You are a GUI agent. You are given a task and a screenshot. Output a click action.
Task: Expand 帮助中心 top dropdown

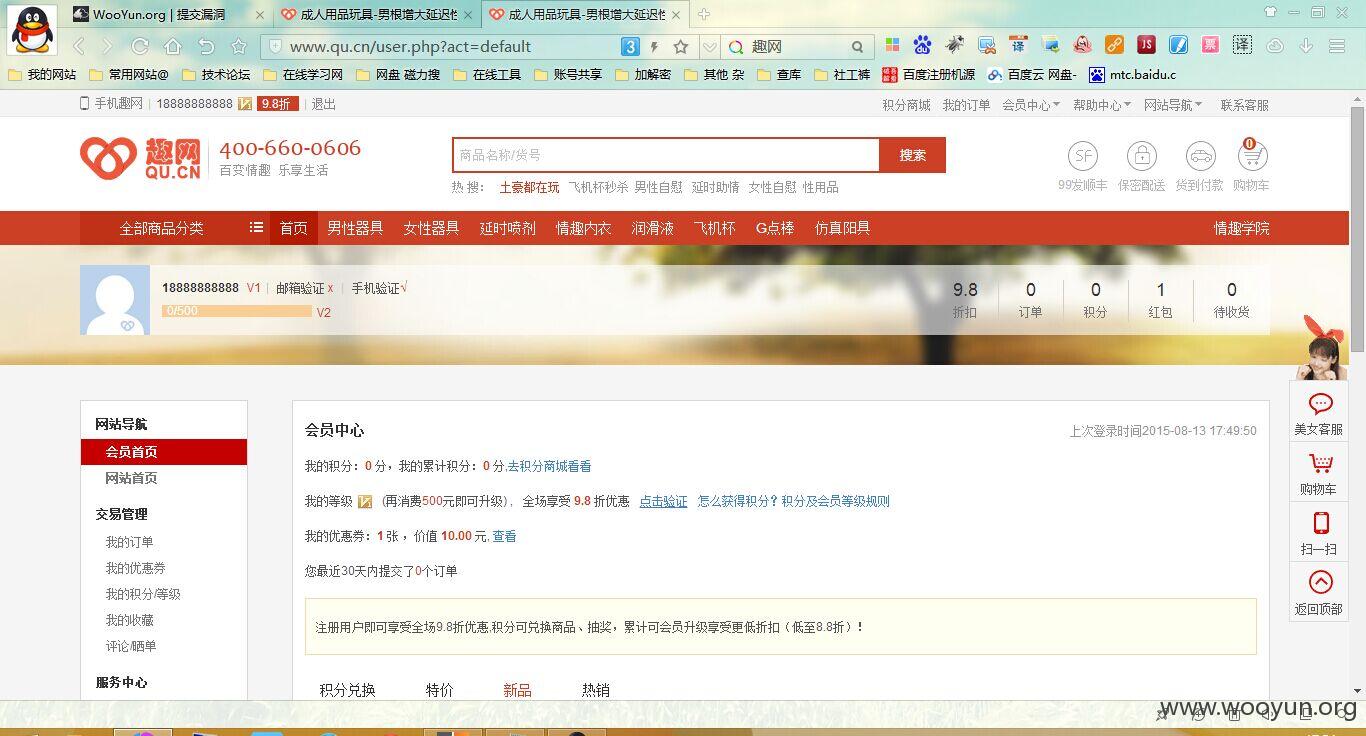click(x=1102, y=105)
